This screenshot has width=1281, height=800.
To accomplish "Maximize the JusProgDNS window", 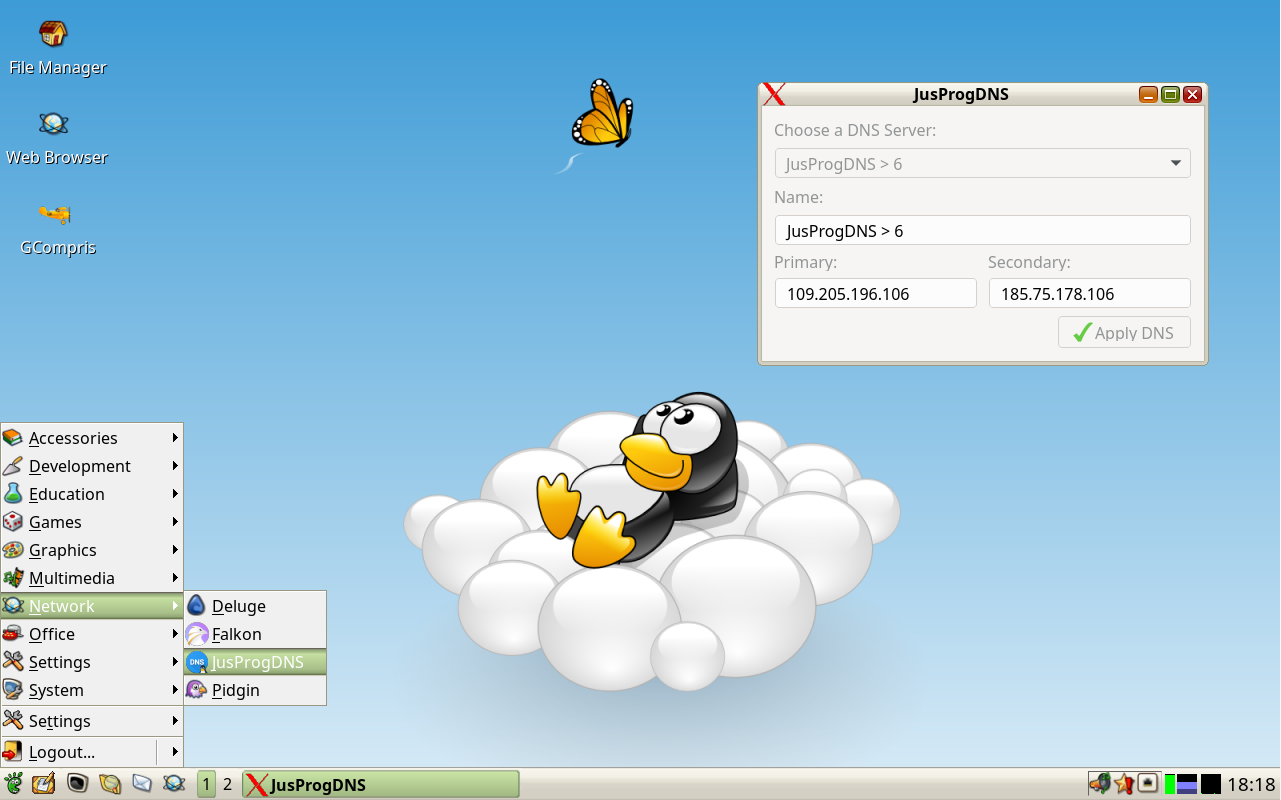I will tap(1170, 95).
